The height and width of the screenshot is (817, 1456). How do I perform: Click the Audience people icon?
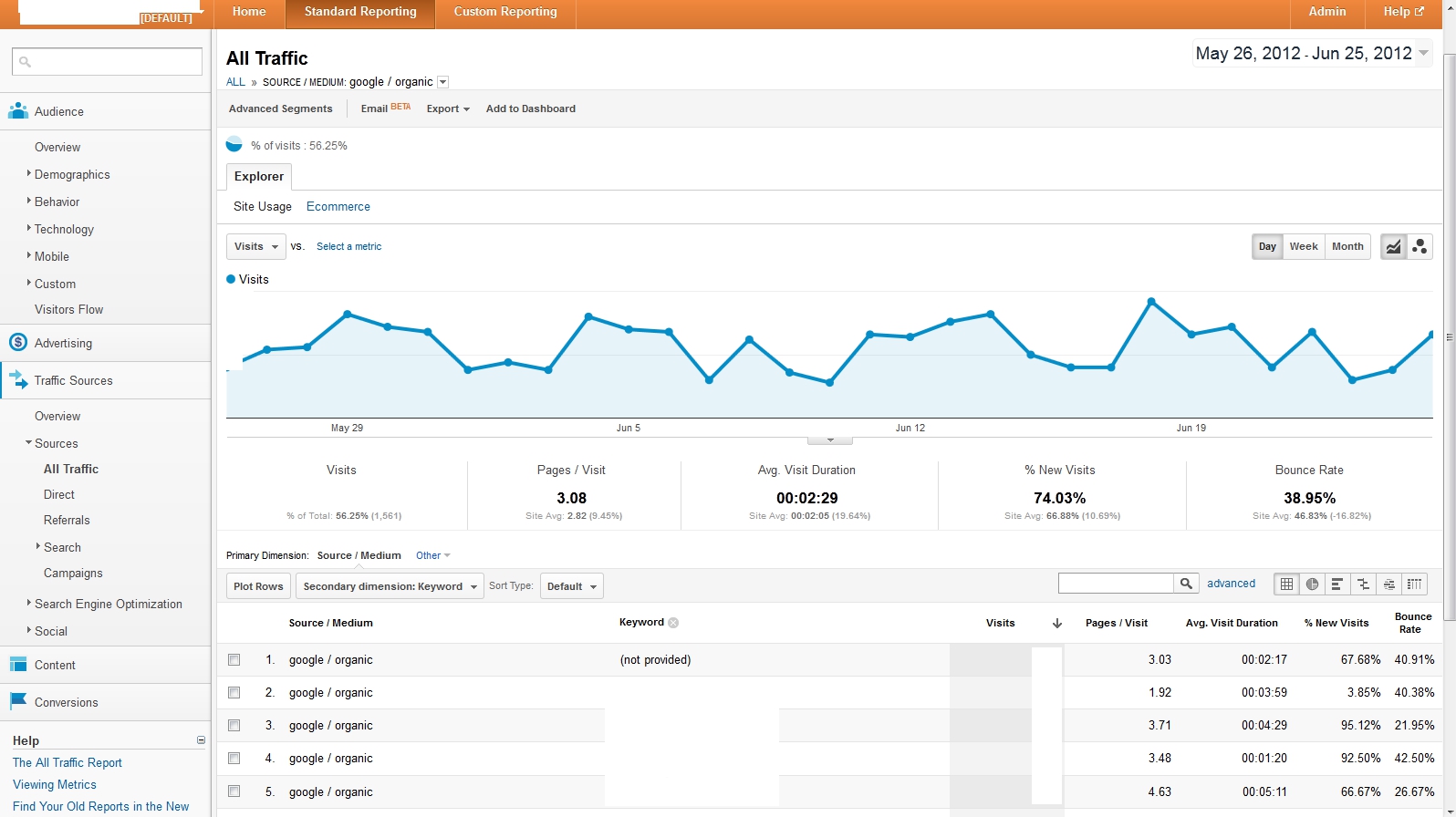[x=18, y=111]
